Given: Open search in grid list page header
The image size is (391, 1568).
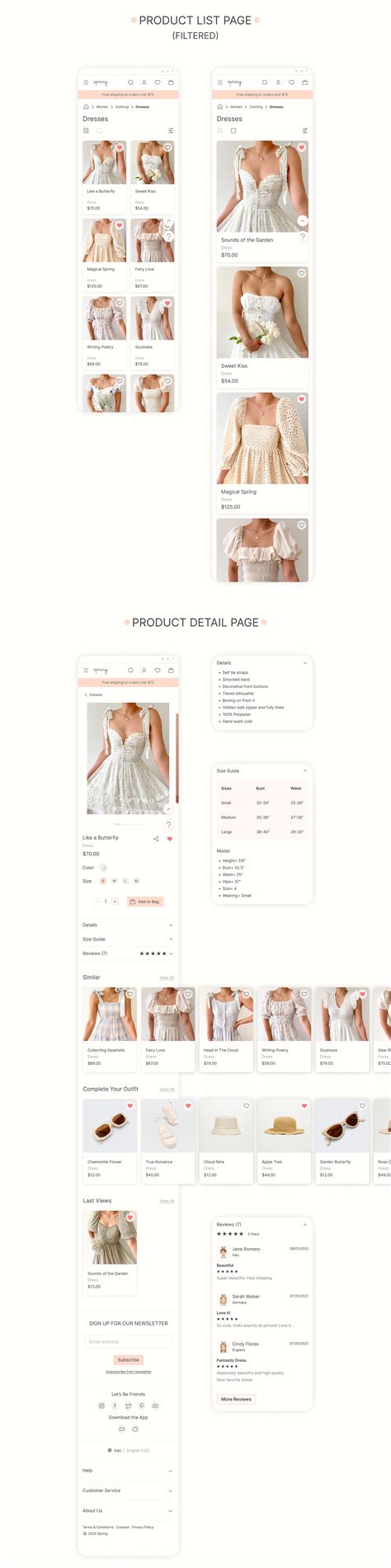Looking at the screenshot, I should [x=130, y=82].
